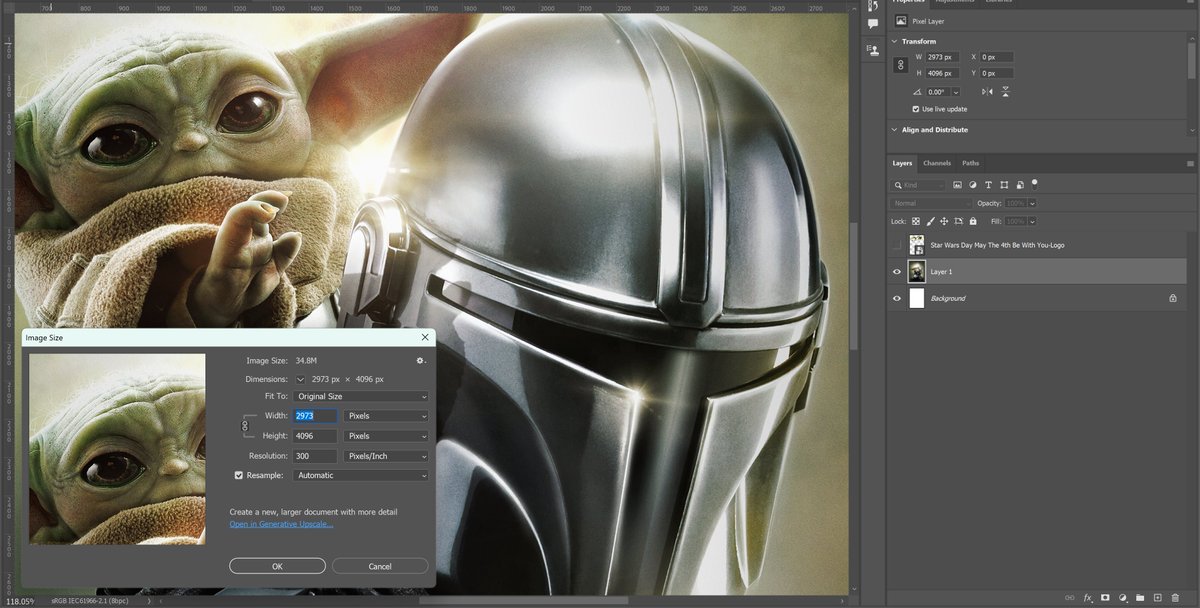Viewport: 1200px width, 608px height.
Task: Open Image Size dialog settings gear
Action: click(421, 360)
